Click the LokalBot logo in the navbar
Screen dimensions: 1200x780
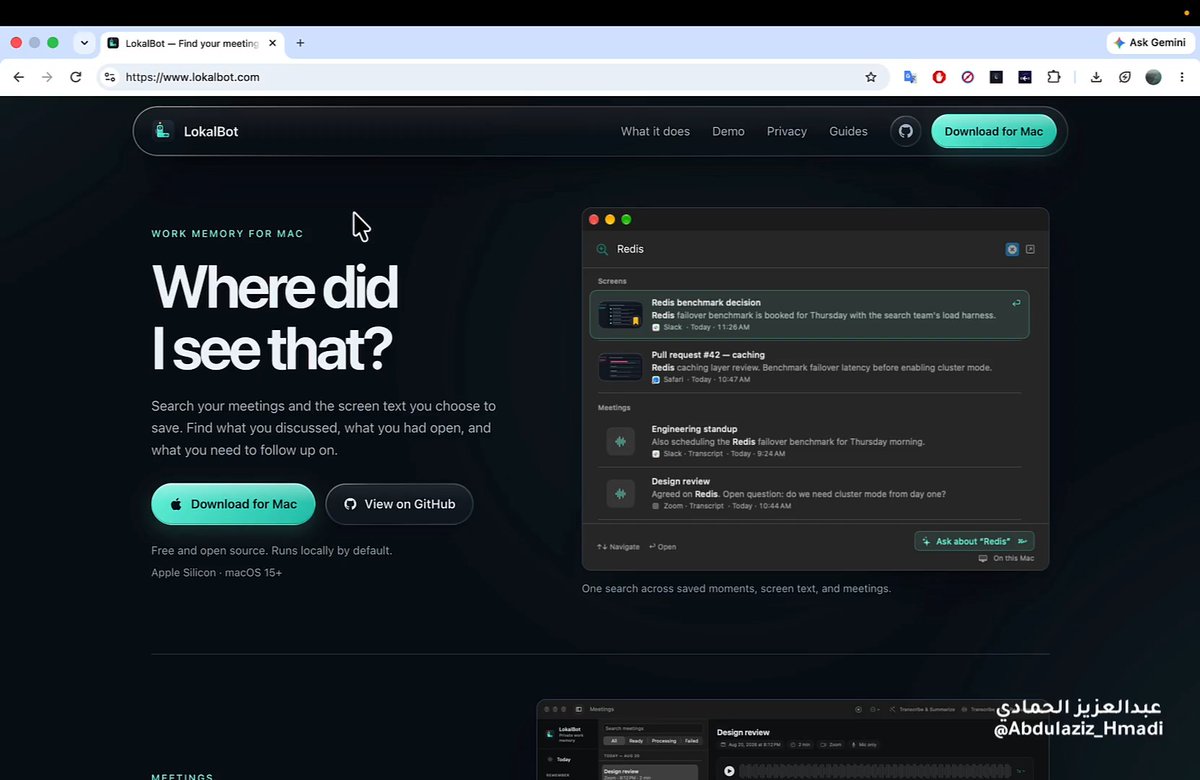pos(196,131)
